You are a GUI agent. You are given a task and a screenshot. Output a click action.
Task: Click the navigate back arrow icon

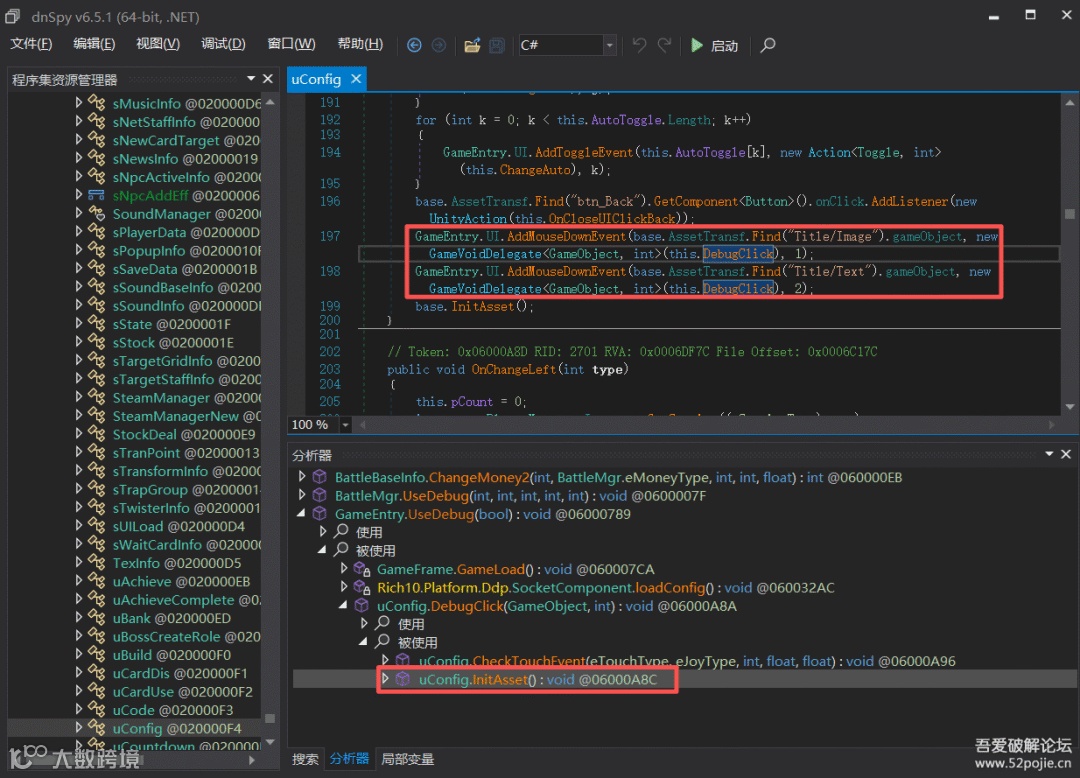click(414, 45)
